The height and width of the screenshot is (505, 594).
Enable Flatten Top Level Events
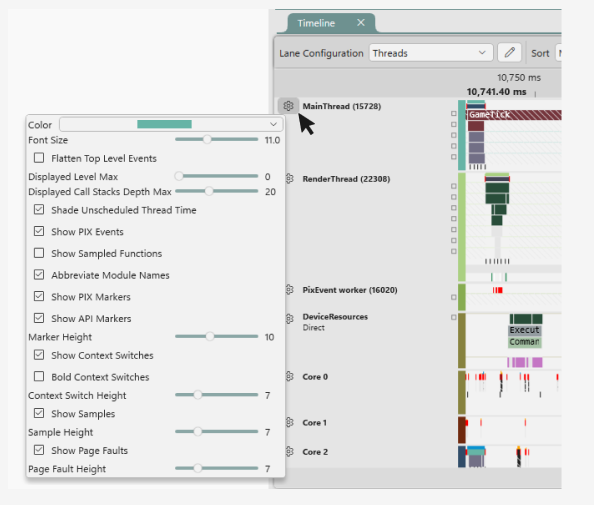click(39, 158)
